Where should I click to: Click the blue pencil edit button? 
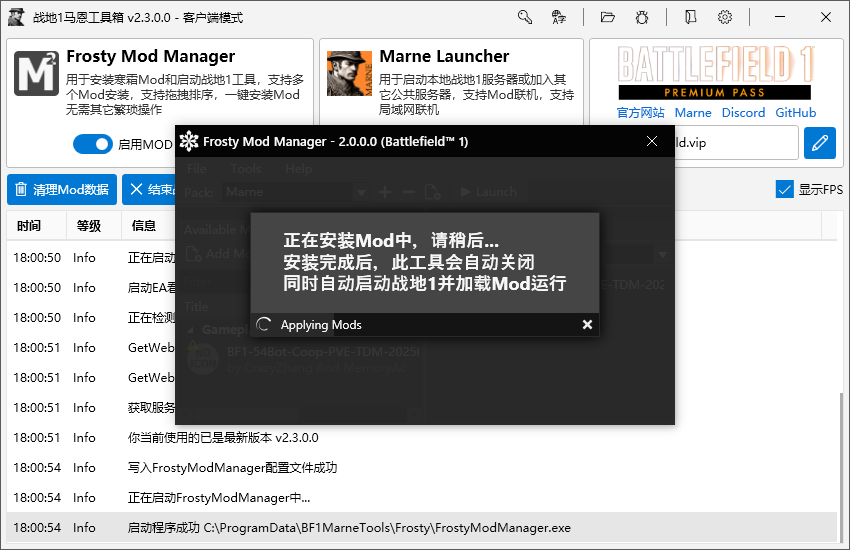click(820, 143)
